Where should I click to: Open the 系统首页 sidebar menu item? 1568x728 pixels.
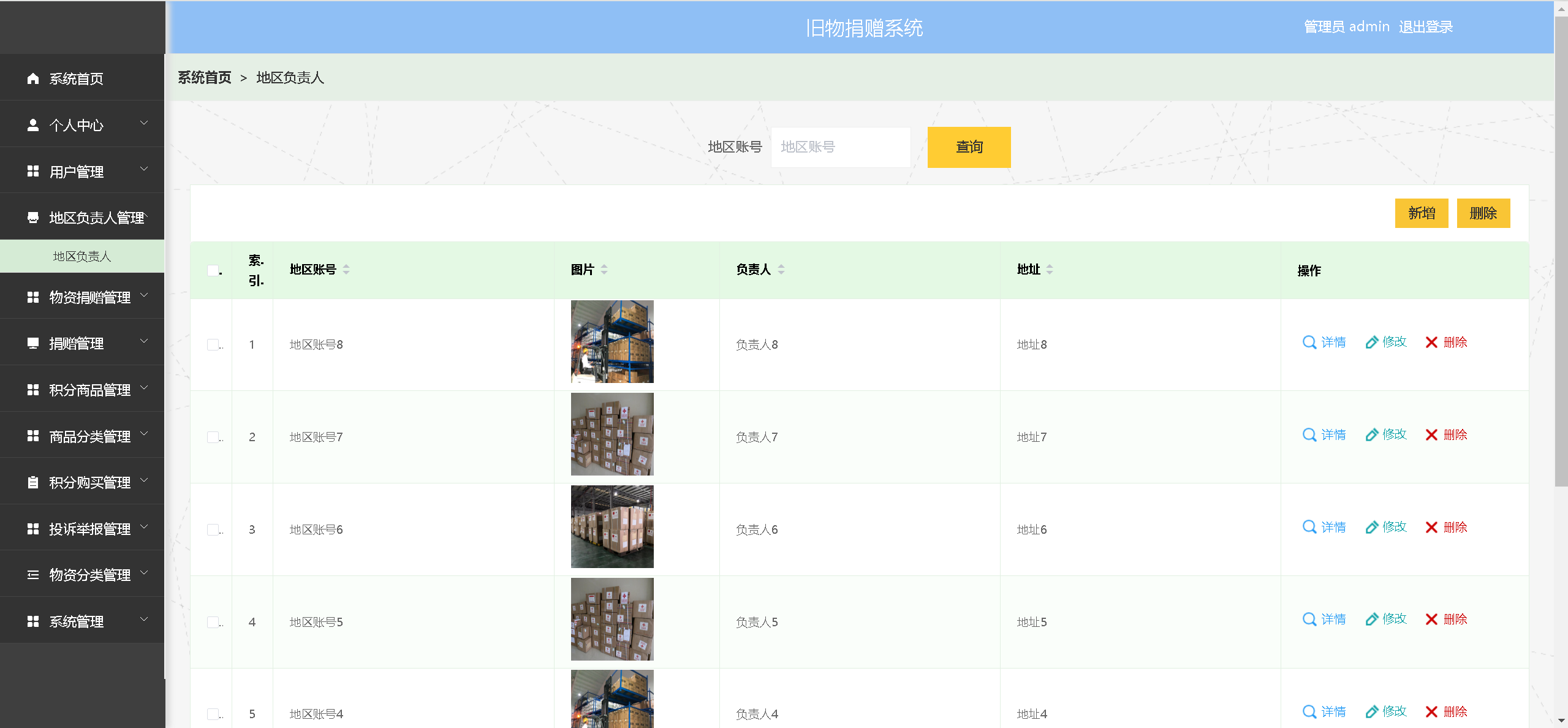pos(82,78)
